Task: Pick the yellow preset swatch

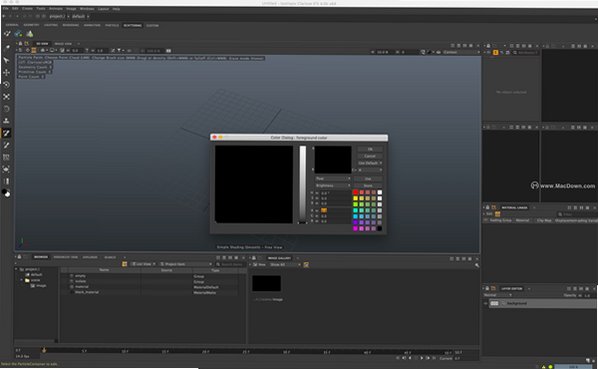Action: [355, 198]
